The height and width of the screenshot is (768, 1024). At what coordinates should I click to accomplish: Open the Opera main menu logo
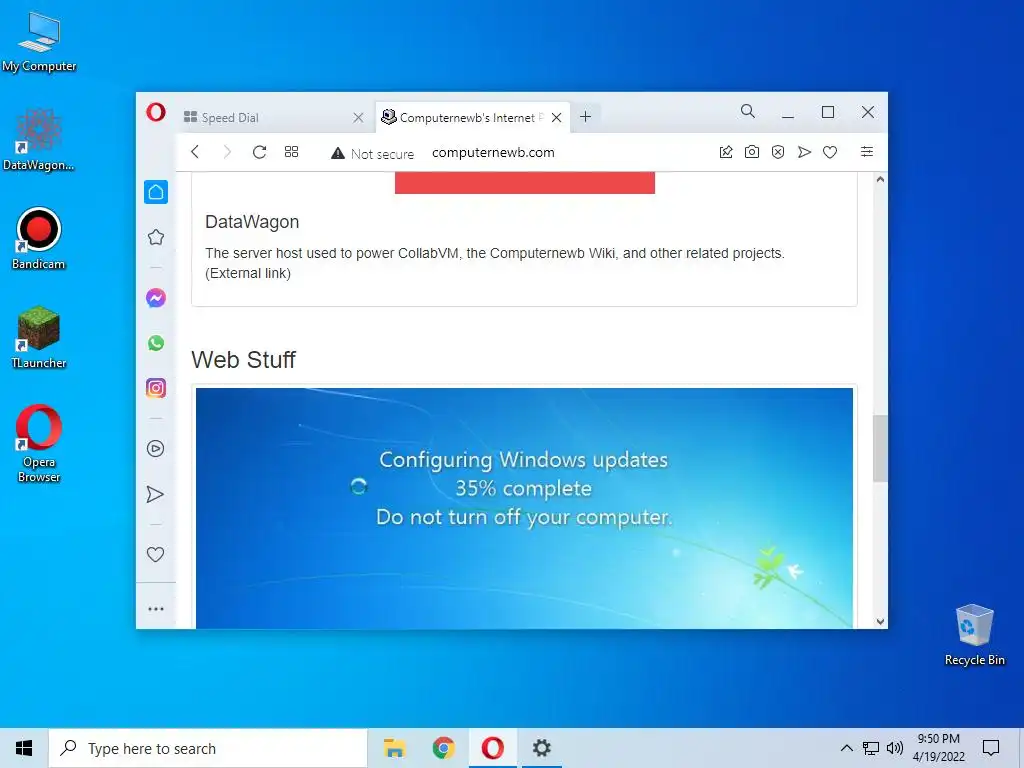coord(155,112)
